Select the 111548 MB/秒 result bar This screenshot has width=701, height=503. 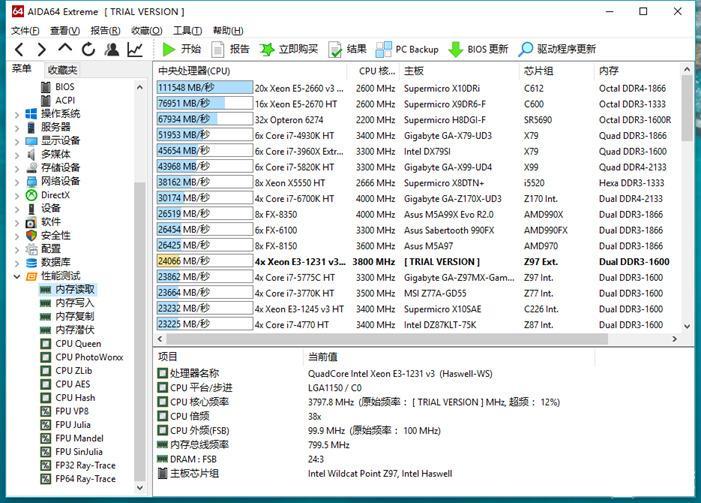pyautogui.click(x=205, y=87)
